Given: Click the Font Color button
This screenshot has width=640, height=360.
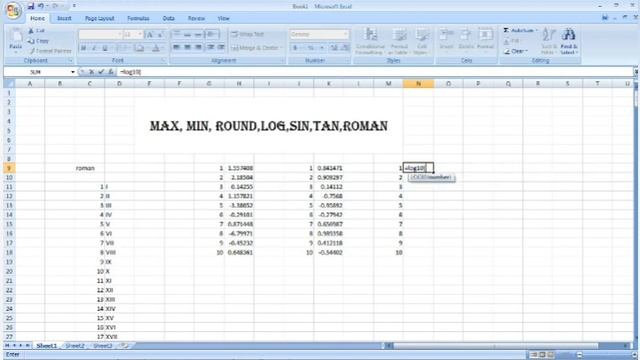Looking at the screenshot, I should click(x=156, y=49).
